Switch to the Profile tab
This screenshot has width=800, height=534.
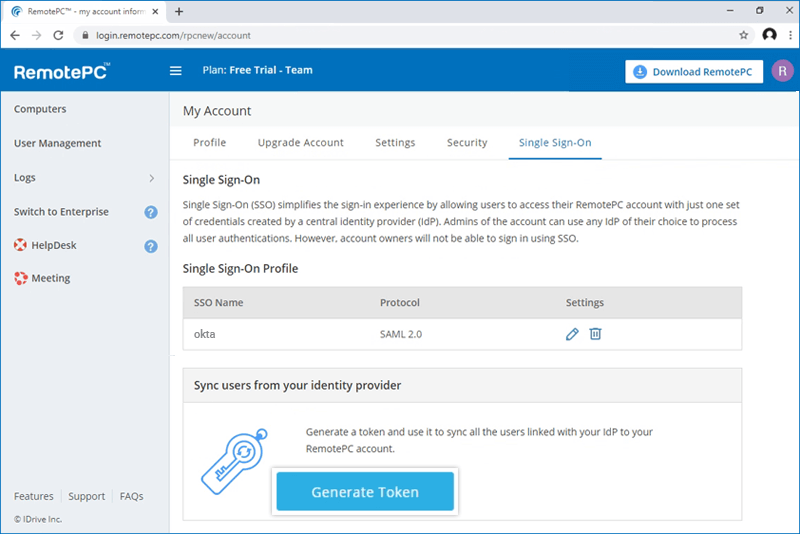click(209, 143)
